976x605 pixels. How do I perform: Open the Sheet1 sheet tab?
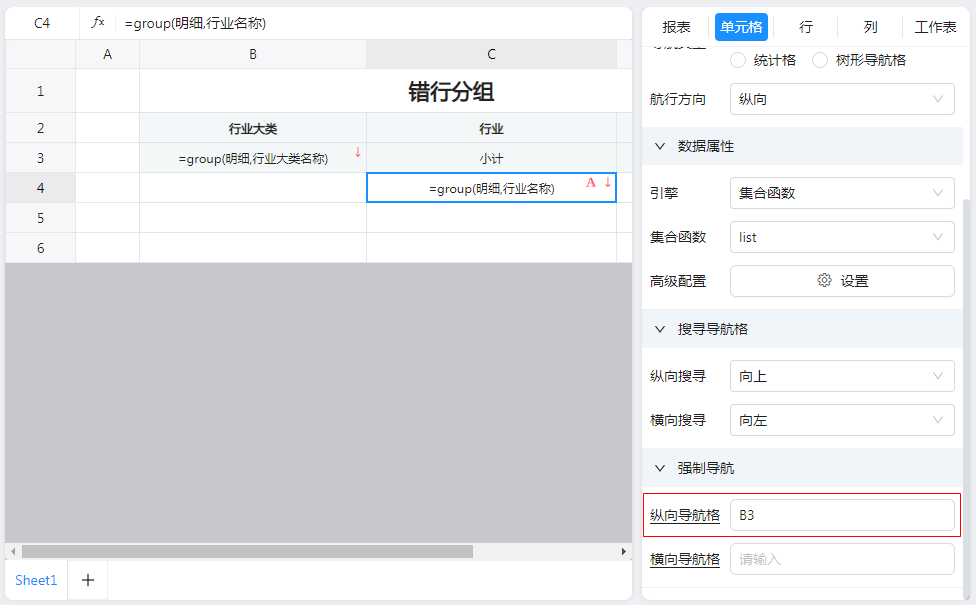pos(36,580)
